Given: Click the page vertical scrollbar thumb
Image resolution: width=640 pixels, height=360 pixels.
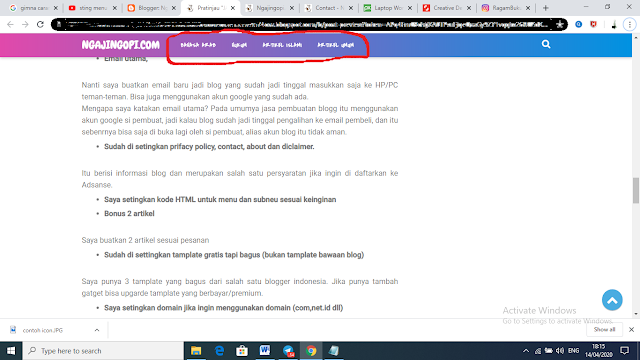Looking at the screenshot, I should (636, 190).
